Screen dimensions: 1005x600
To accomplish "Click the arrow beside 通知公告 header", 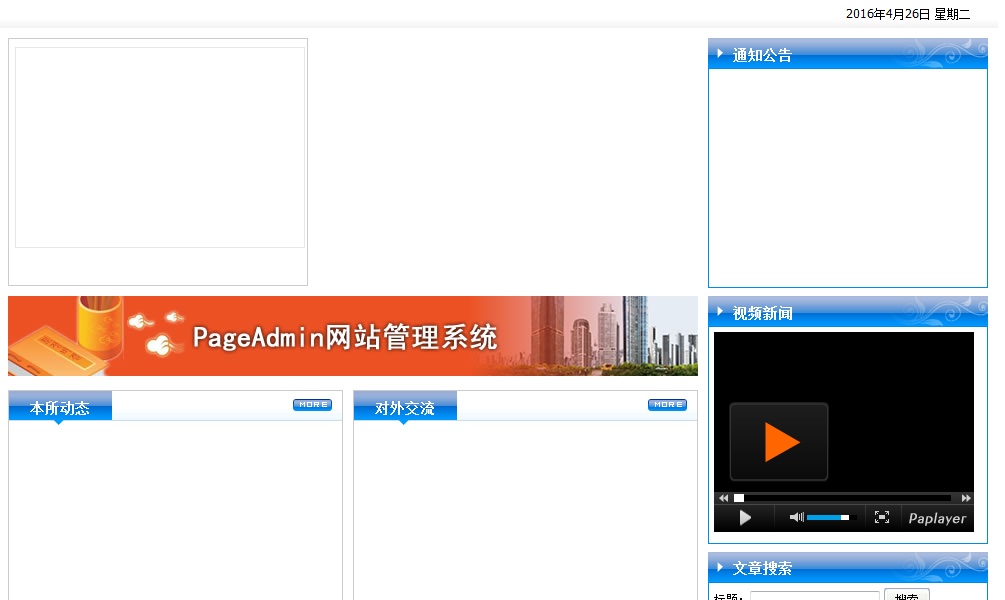I will (x=720, y=54).
